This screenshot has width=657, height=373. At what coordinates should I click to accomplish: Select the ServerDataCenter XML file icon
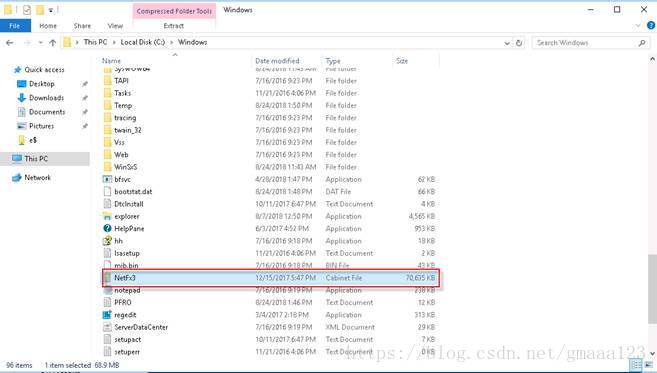108,327
